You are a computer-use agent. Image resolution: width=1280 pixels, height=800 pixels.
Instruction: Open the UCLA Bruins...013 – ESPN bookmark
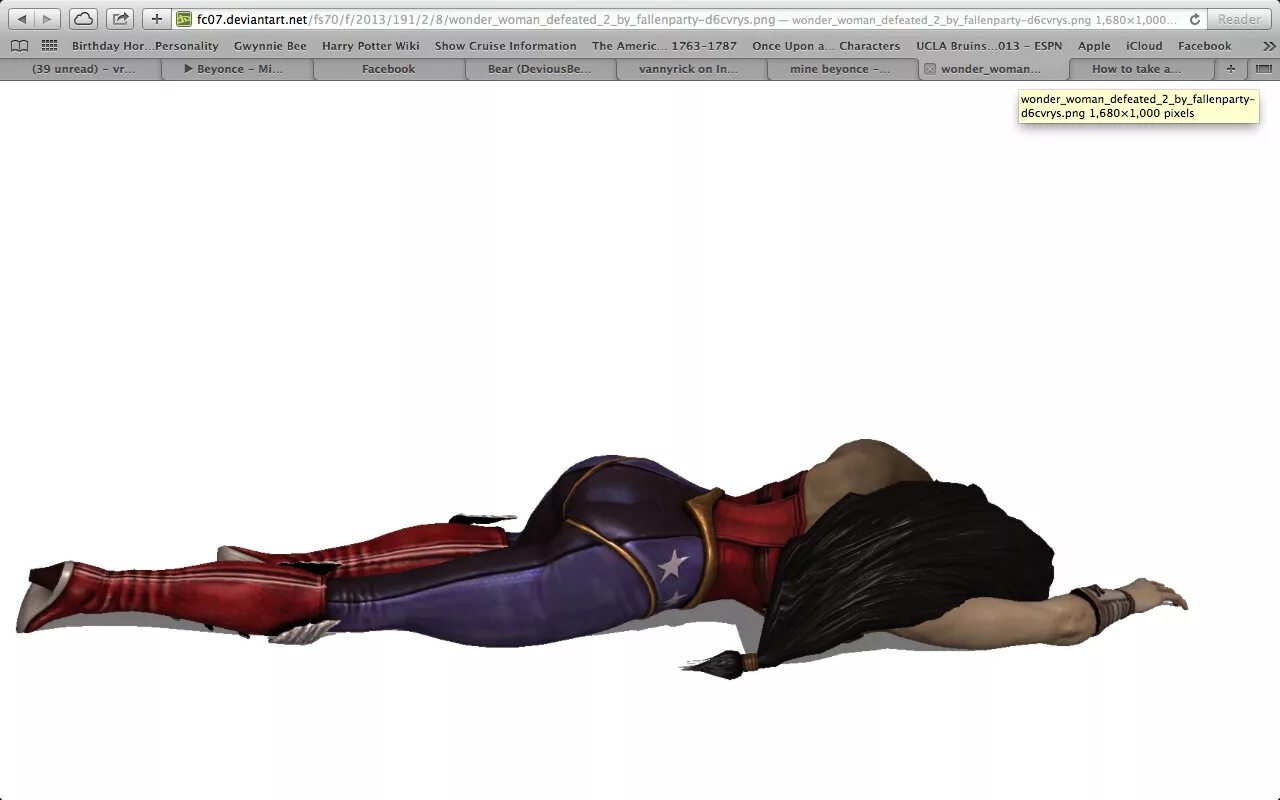click(x=989, y=46)
